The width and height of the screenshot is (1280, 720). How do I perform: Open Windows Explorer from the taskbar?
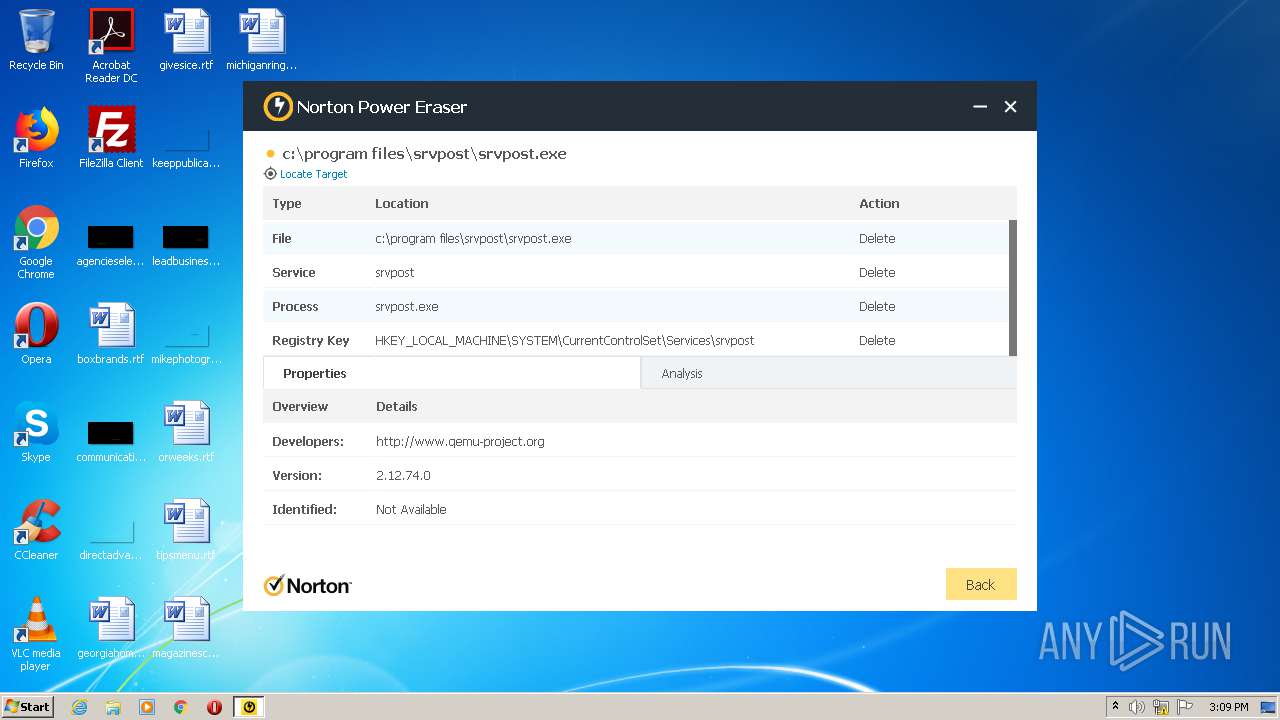pos(113,707)
